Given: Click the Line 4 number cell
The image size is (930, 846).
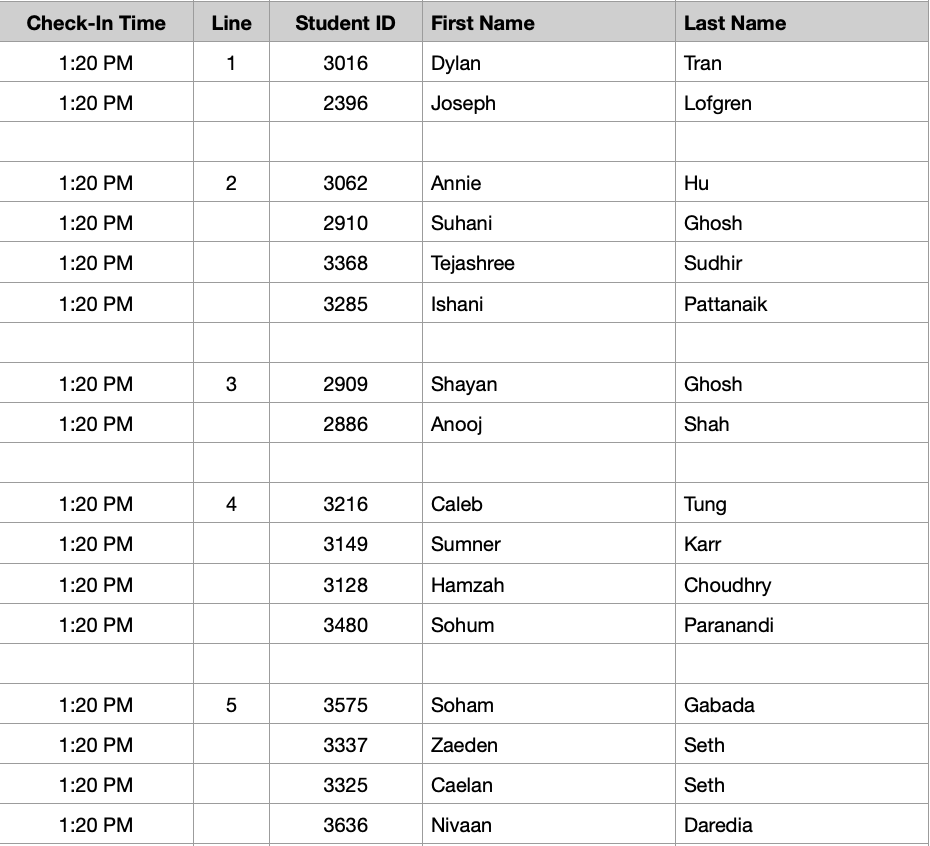Looking at the screenshot, I should point(231,504).
